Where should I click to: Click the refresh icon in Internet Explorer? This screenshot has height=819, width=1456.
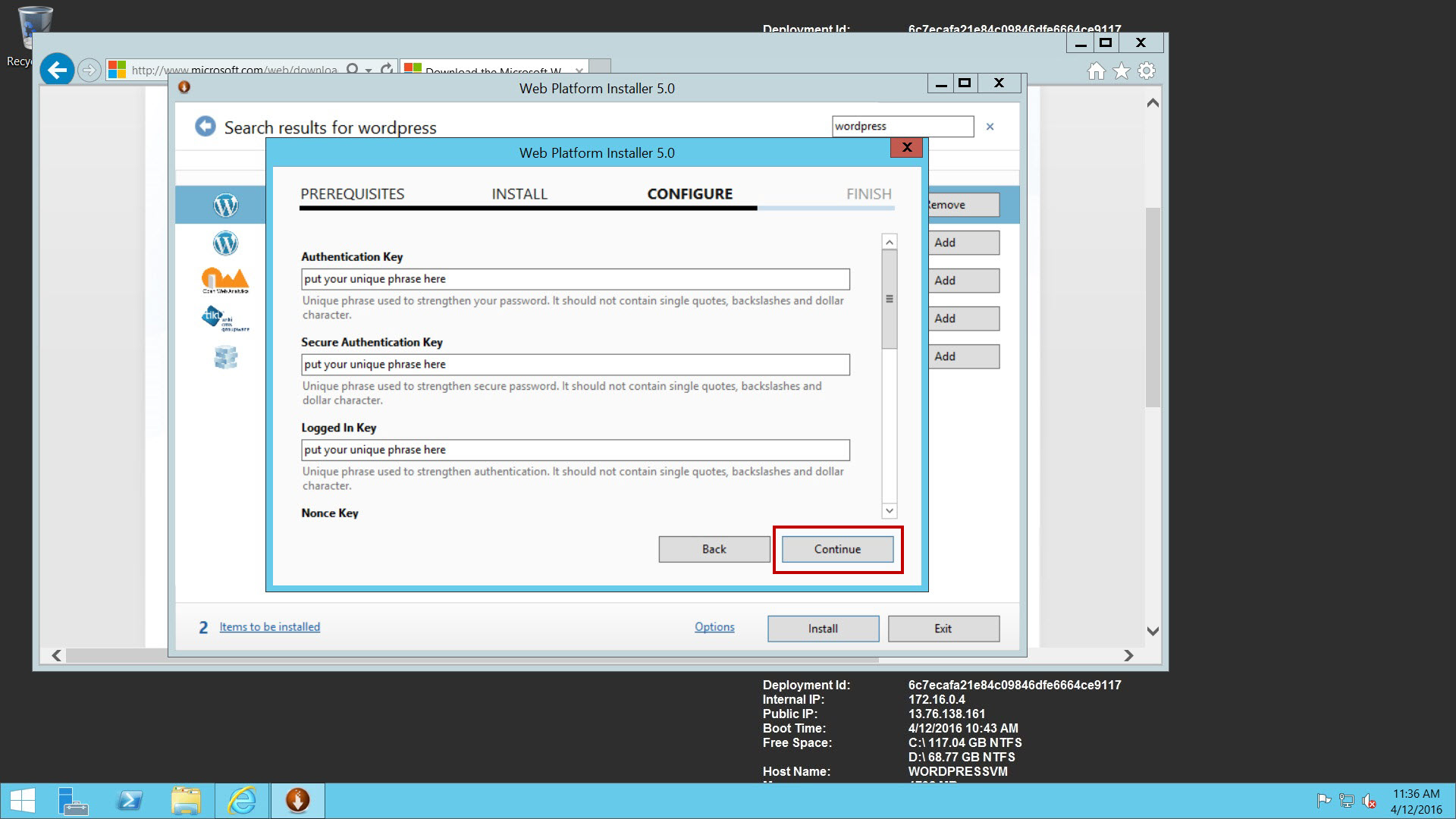387,70
